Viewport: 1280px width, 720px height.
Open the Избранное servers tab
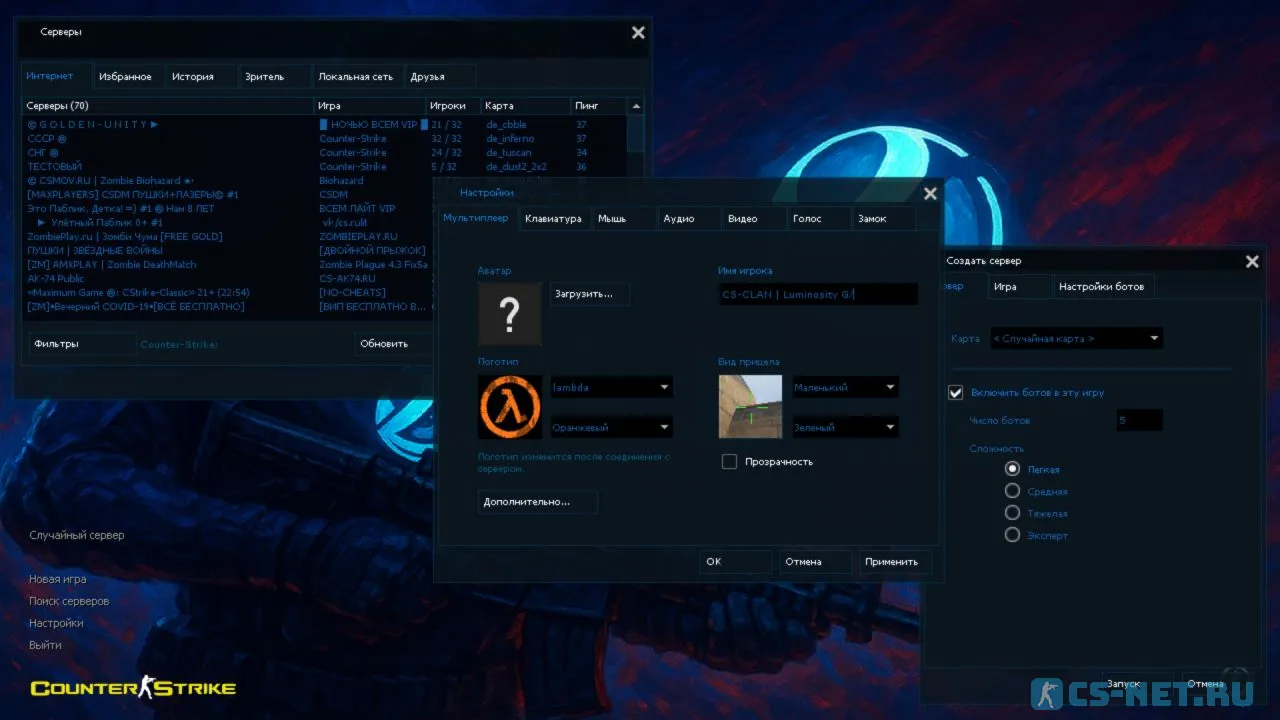126,77
